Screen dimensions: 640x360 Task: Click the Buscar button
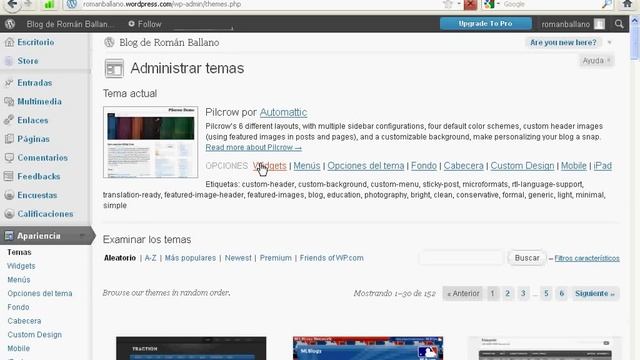pyautogui.click(x=527, y=258)
